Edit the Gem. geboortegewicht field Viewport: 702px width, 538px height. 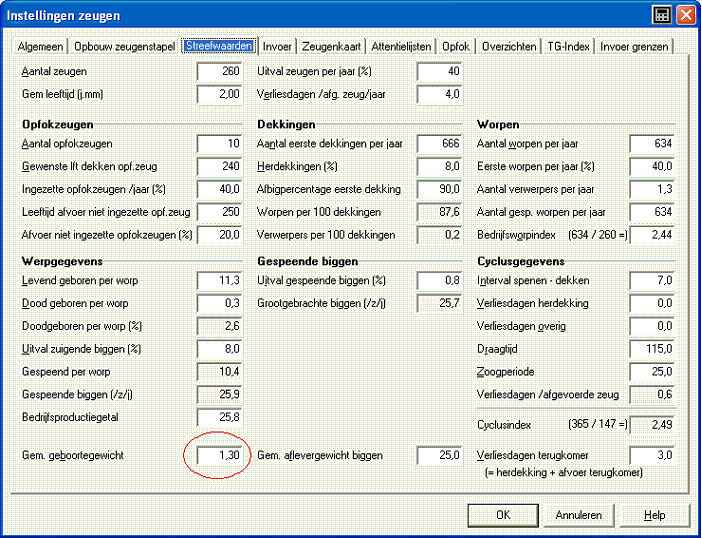pyautogui.click(x=220, y=456)
